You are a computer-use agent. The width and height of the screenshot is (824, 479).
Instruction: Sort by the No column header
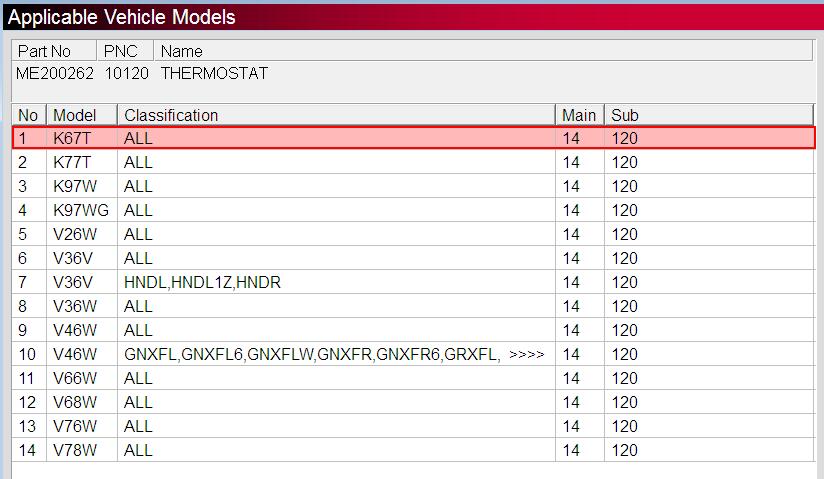click(x=29, y=115)
